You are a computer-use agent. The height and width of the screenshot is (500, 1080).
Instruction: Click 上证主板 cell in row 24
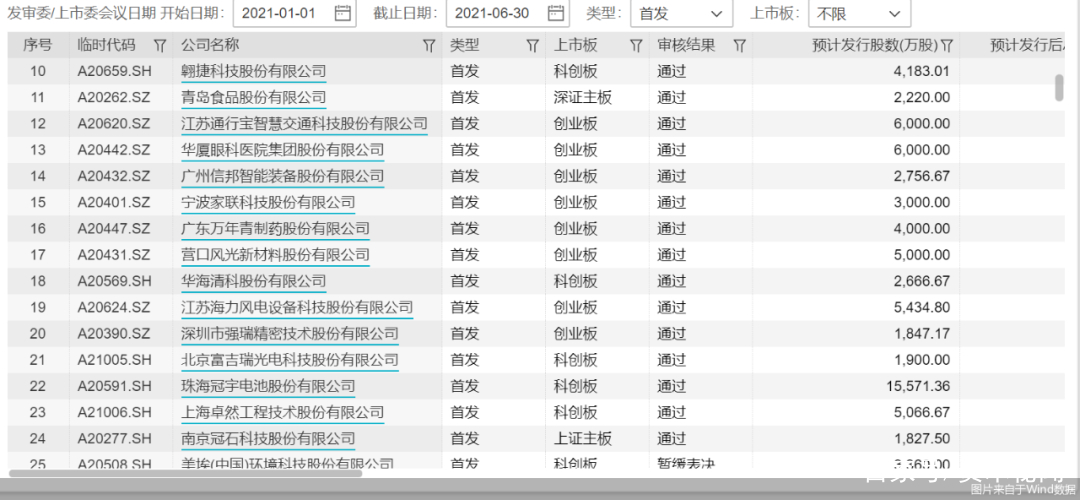pos(582,438)
